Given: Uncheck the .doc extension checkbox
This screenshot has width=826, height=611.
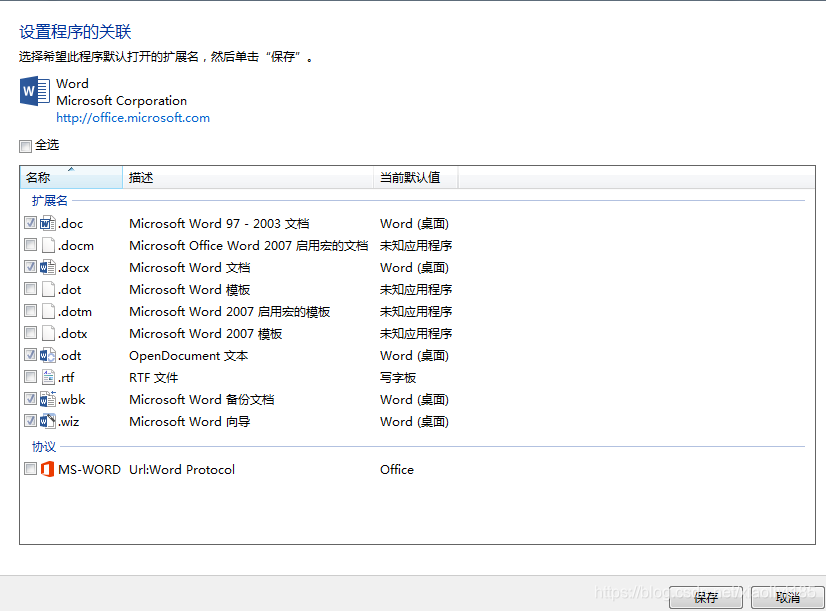Looking at the screenshot, I should click(30, 223).
